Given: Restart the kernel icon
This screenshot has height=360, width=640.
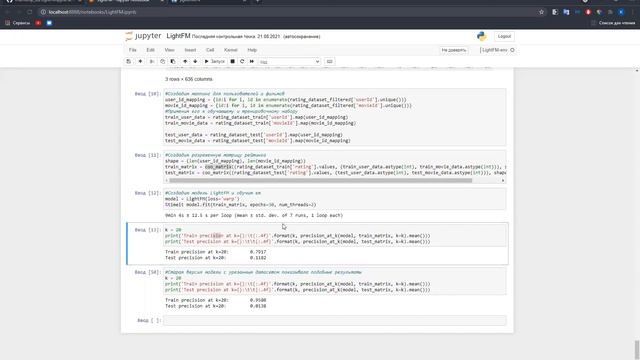Looking at the screenshot, I should coord(242,62).
